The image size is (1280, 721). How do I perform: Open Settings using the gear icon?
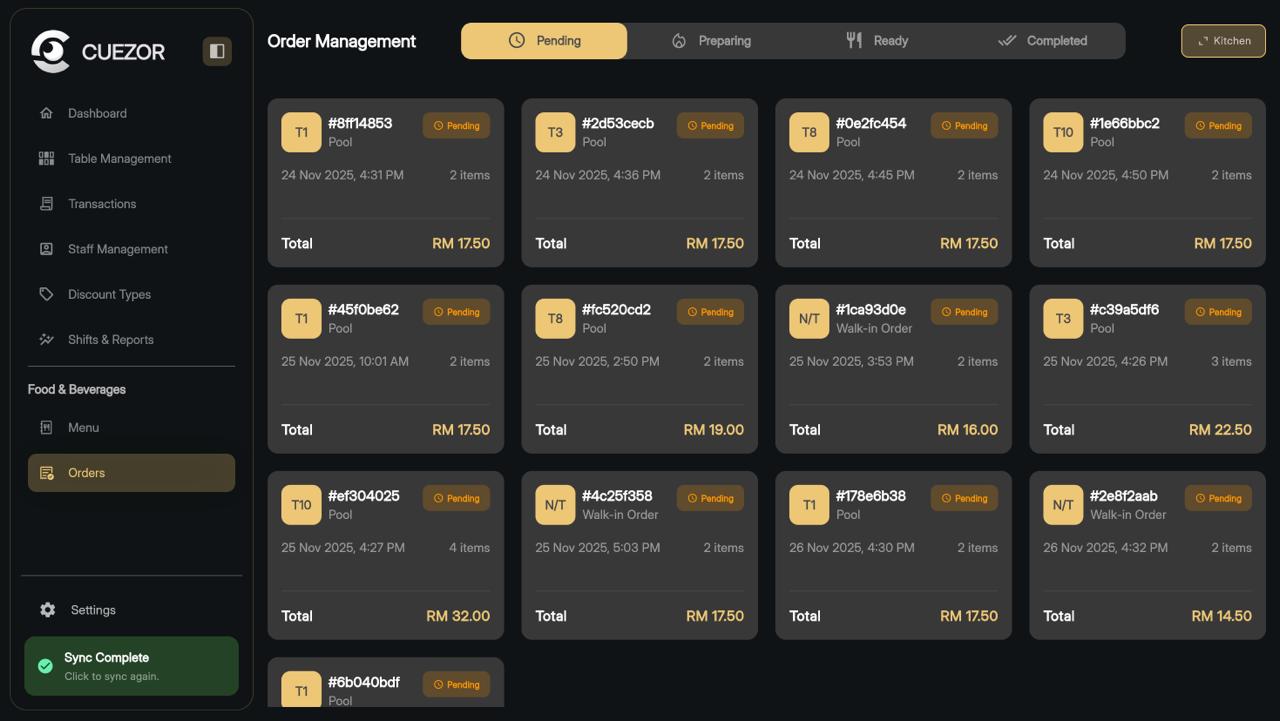pos(46,610)
